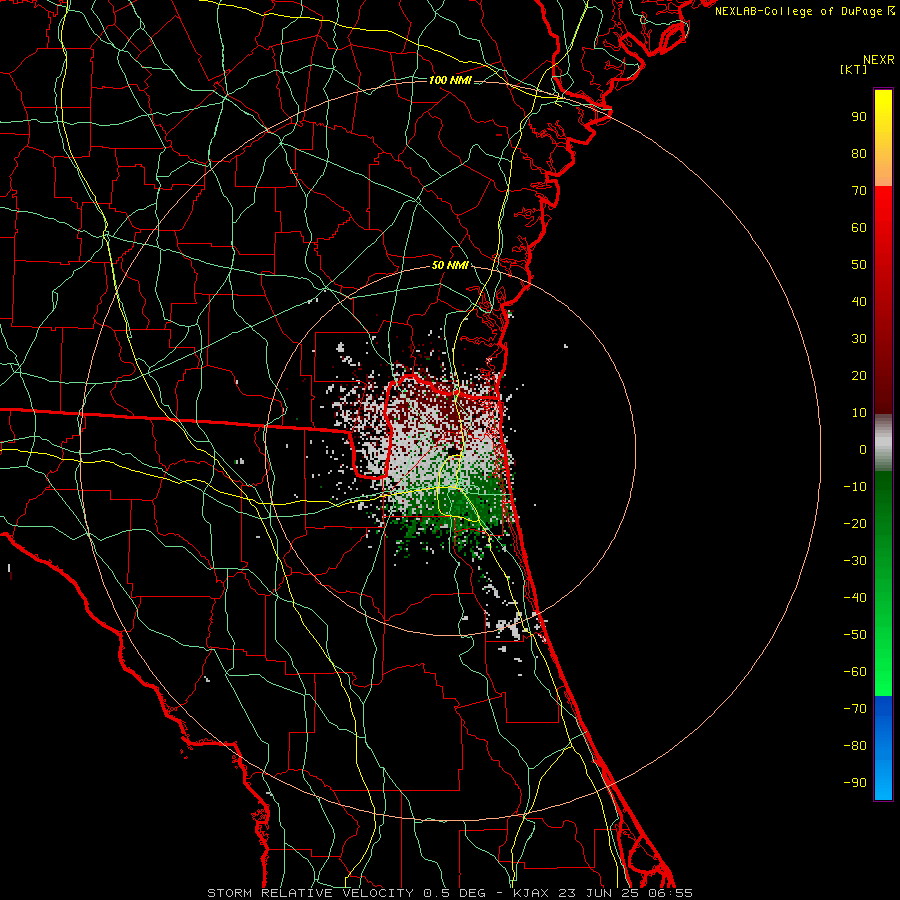
Task: Click the '20' value on the velocity scale
Action: click(859, 375)
